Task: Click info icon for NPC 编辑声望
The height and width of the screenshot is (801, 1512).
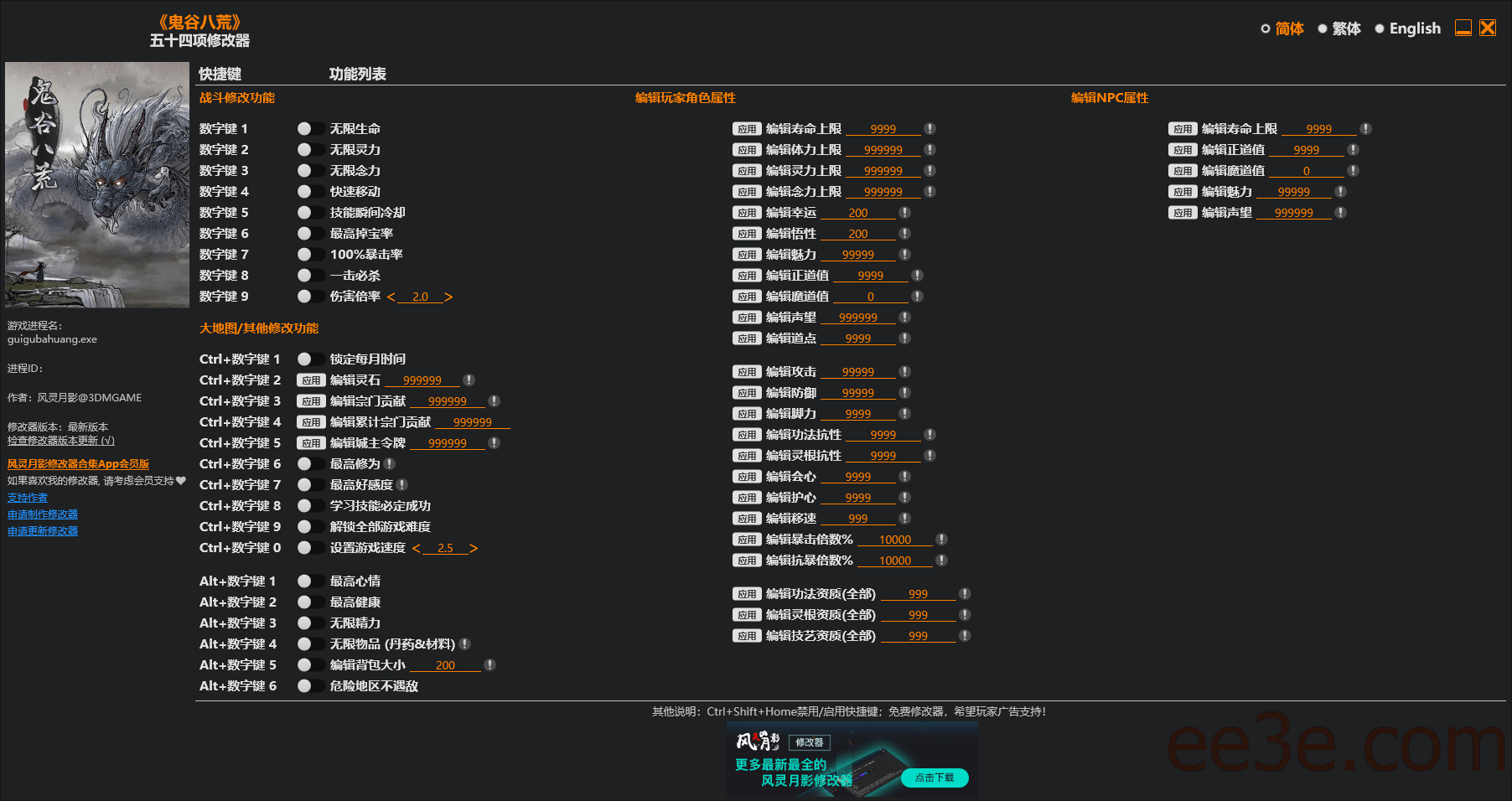Action: (1340, 213)
